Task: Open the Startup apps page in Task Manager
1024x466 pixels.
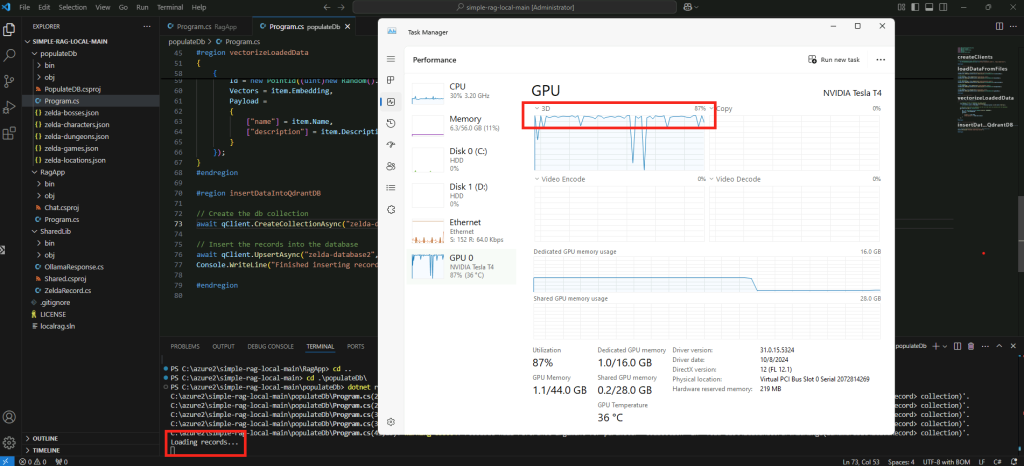Action: point(391,145)
